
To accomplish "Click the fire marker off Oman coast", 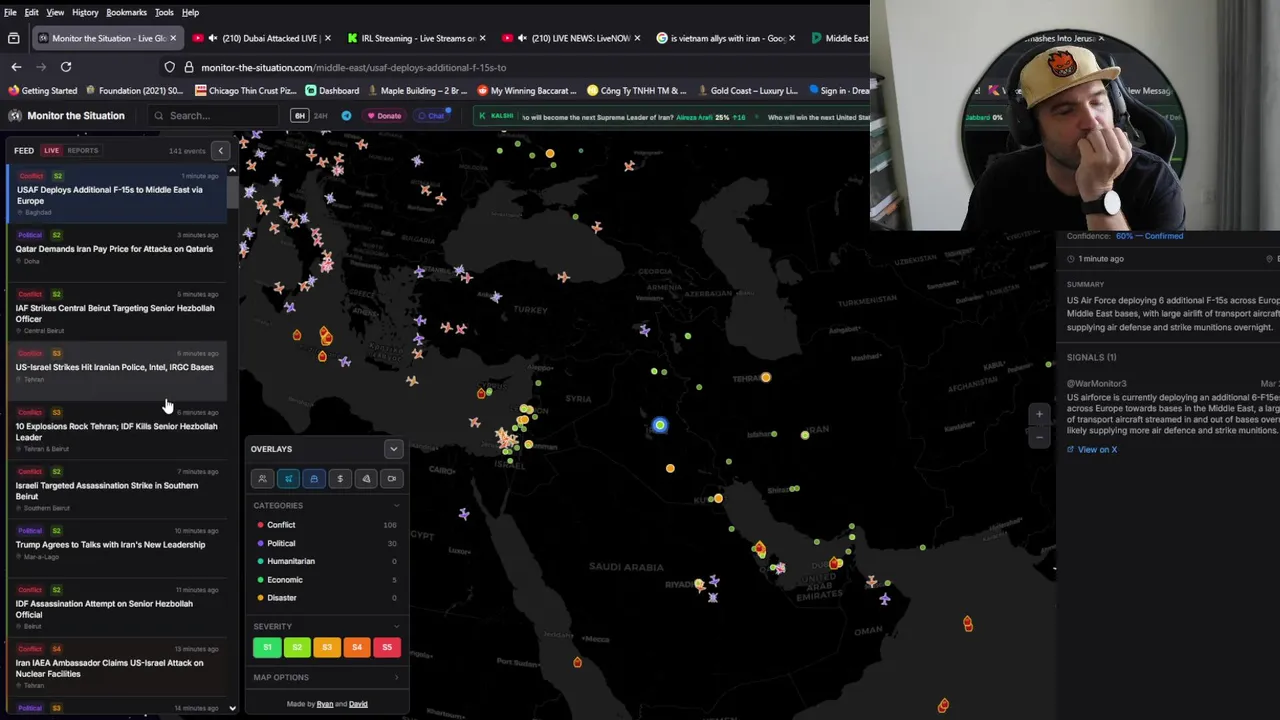I will (967, 623).
